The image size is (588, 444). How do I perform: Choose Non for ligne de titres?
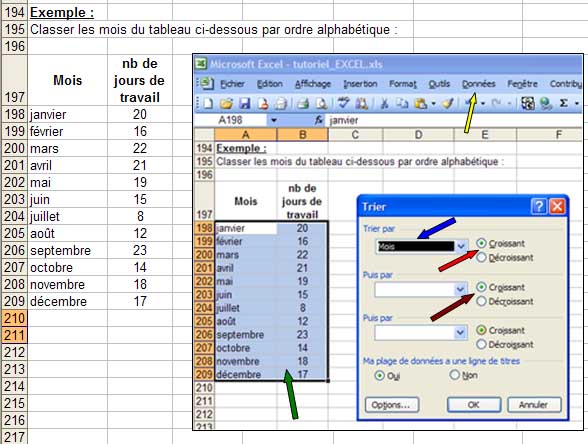point(454,375)
